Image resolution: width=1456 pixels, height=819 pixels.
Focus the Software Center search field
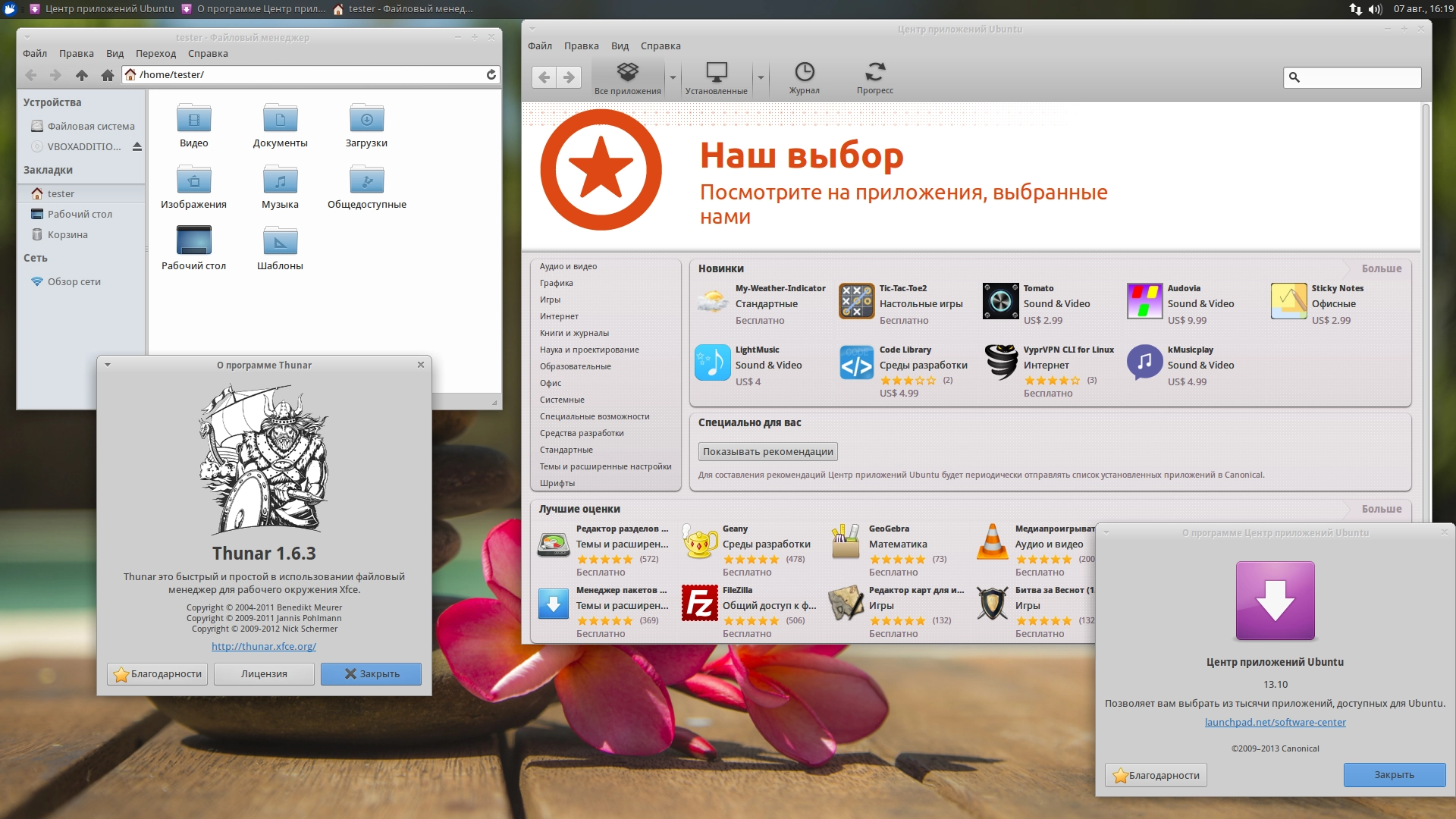pos(1352,77)
